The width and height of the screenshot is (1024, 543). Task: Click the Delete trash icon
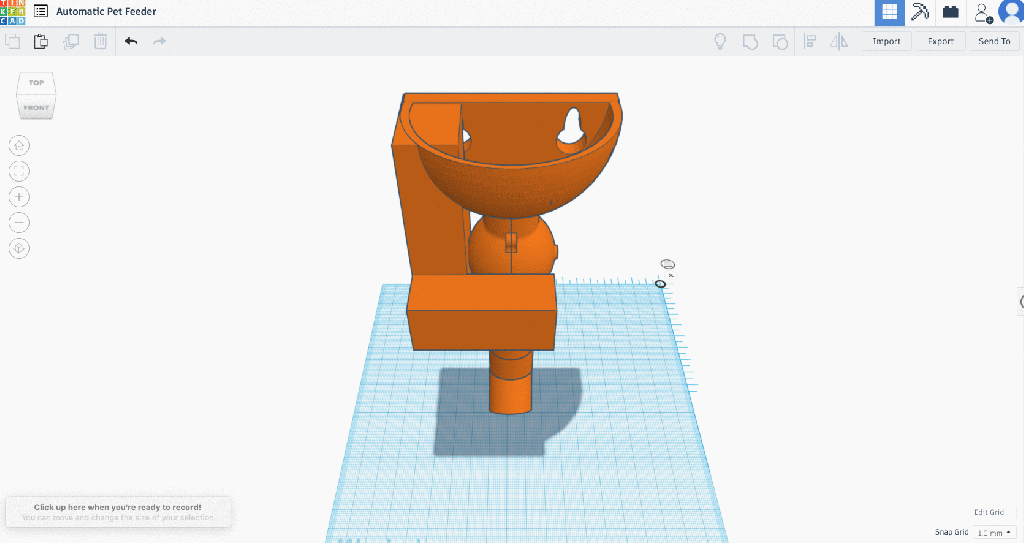click(x=101, y=41)
